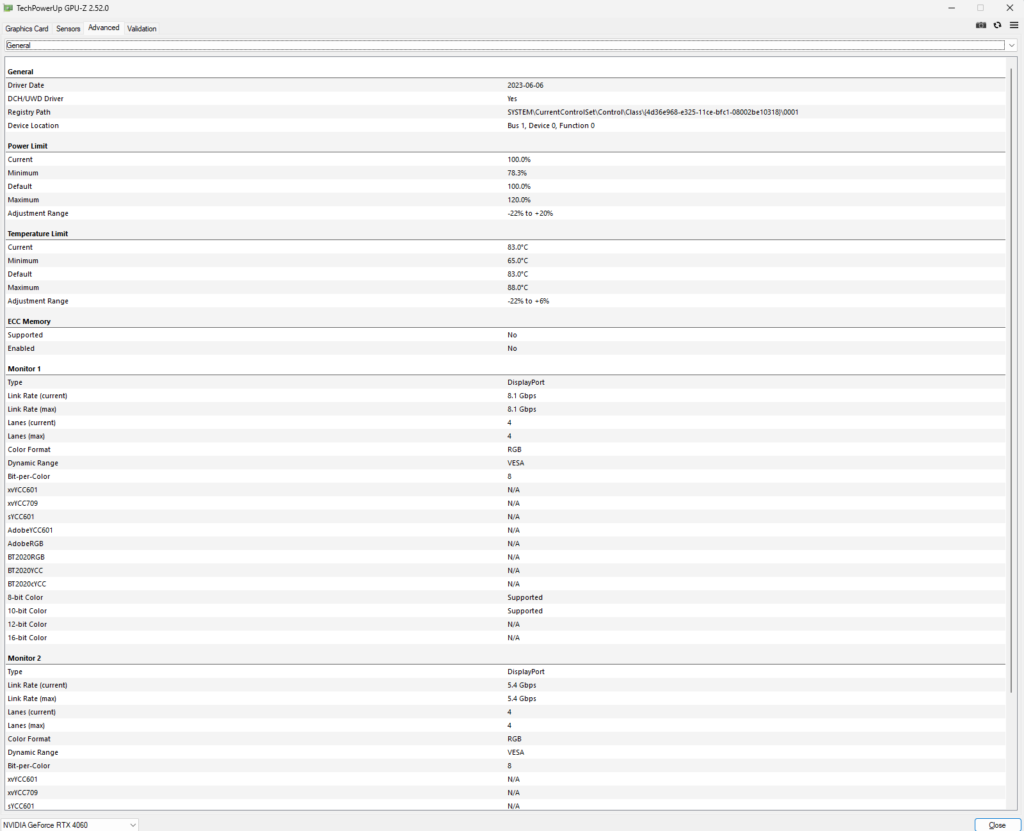1024x831 pixels.
Task: Click the -22% to +20% adjustment range value
Action: point(530,214)
